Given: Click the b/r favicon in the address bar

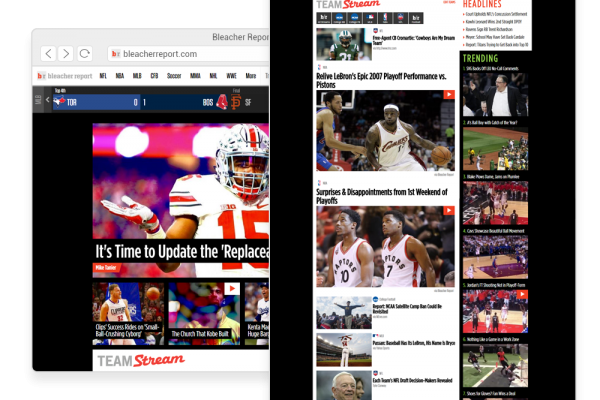Looking at the screenshot, I should click(116, 54).
